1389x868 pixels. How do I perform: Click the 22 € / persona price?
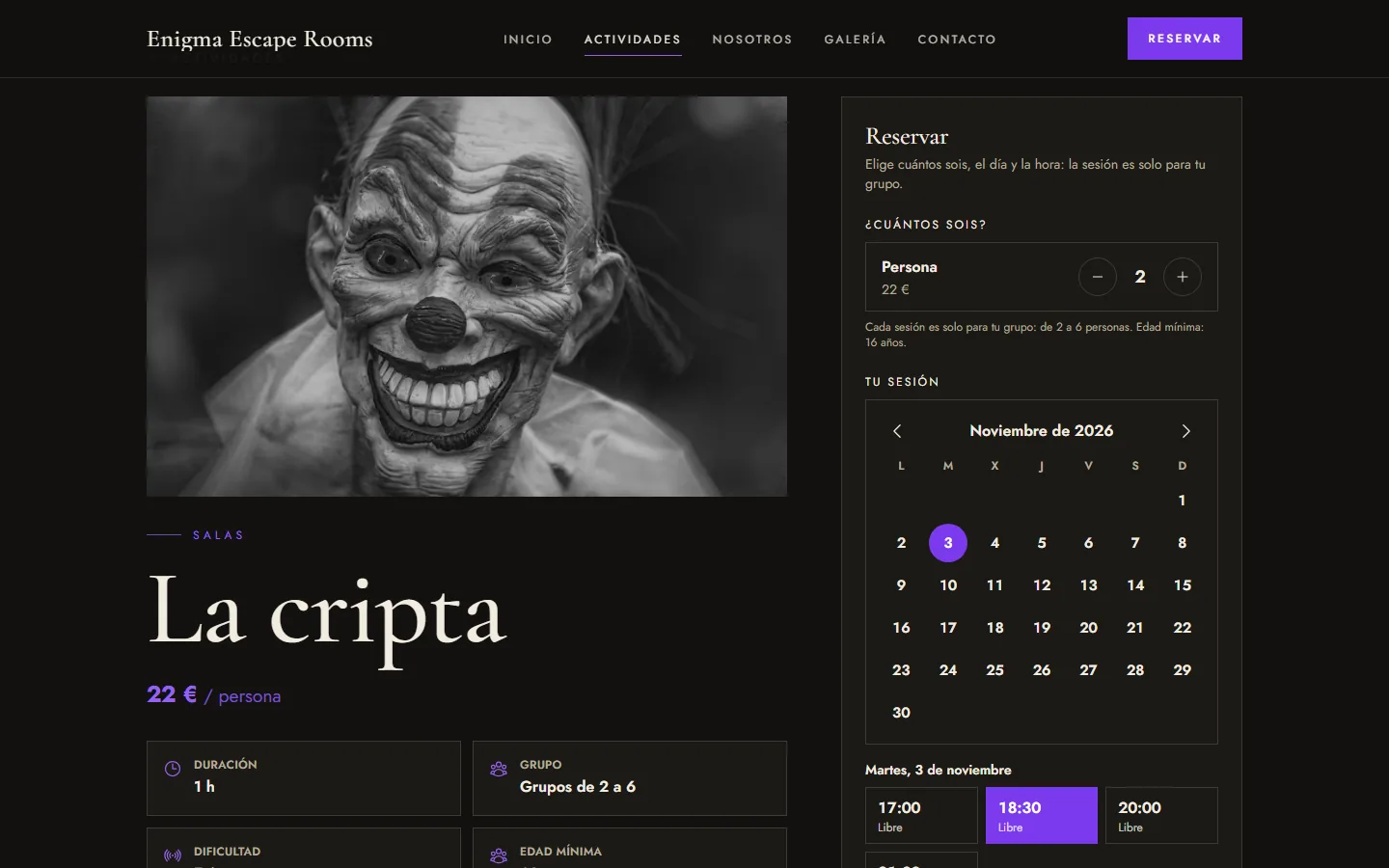coord(214,695)
